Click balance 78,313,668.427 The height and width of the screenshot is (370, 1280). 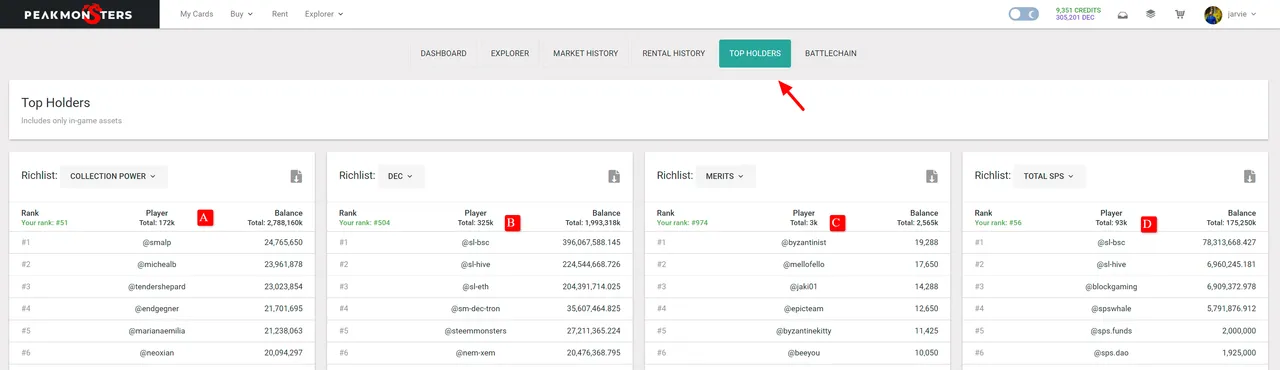pyautogui.click(x=1229, y=243)
